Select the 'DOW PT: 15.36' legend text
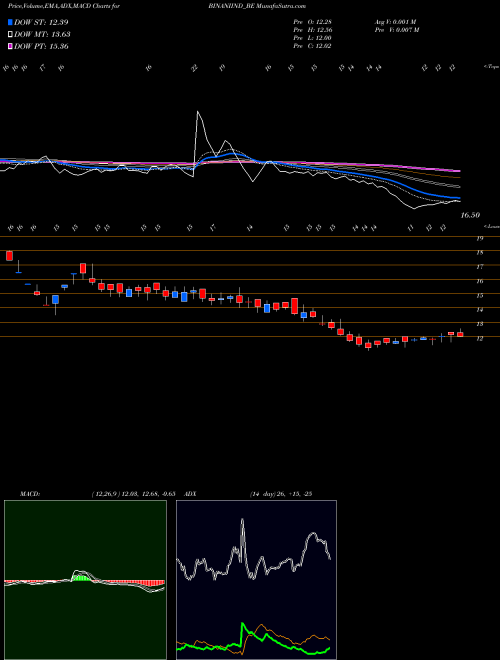The width and height of the screenshot is (500, 660). point(41,46)
